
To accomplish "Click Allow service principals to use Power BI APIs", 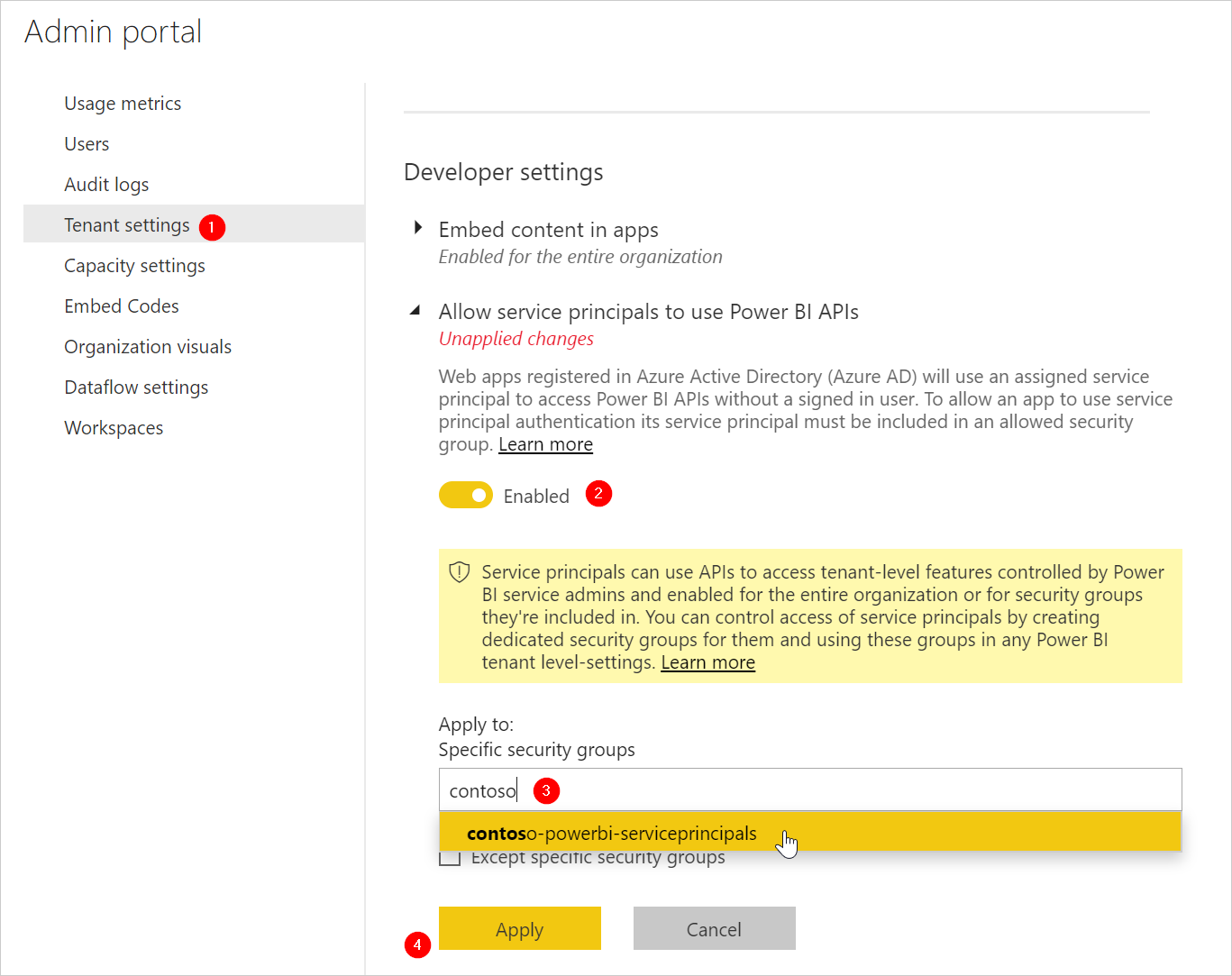I will (648, 312).
